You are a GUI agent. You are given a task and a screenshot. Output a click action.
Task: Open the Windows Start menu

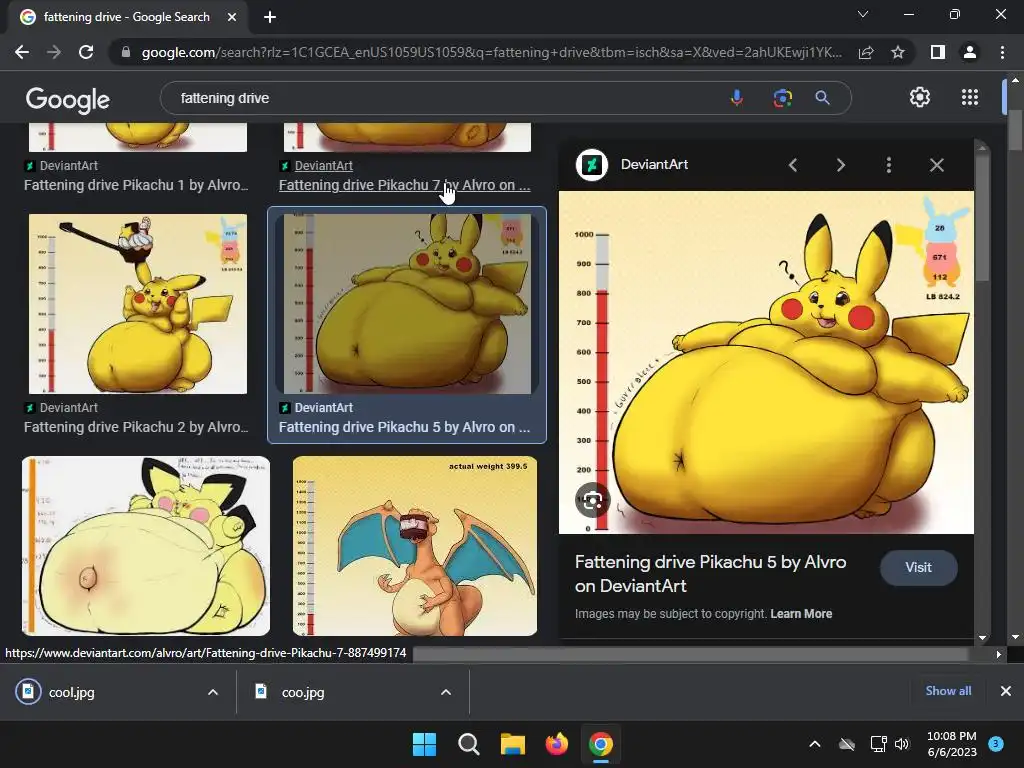pyautogui.click(x=424, y=744)
